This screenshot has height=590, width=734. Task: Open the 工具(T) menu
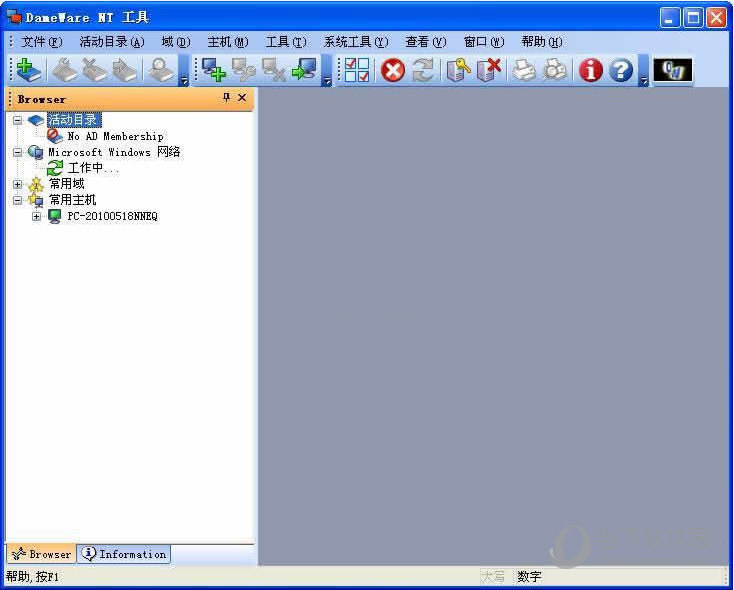[x=286, y=42]
